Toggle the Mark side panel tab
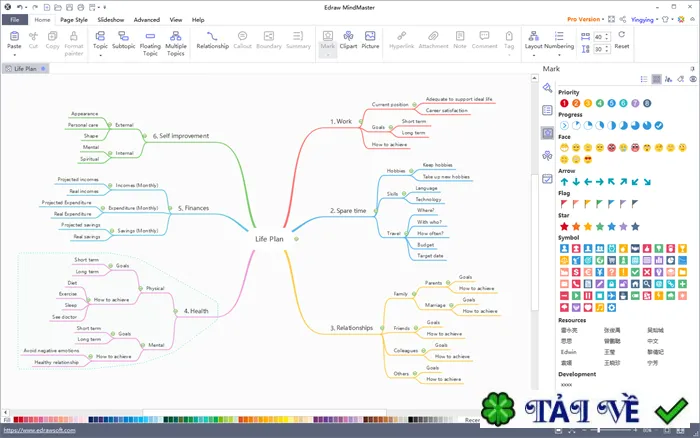This screenshot has width=700, height=438. point(547,133)
